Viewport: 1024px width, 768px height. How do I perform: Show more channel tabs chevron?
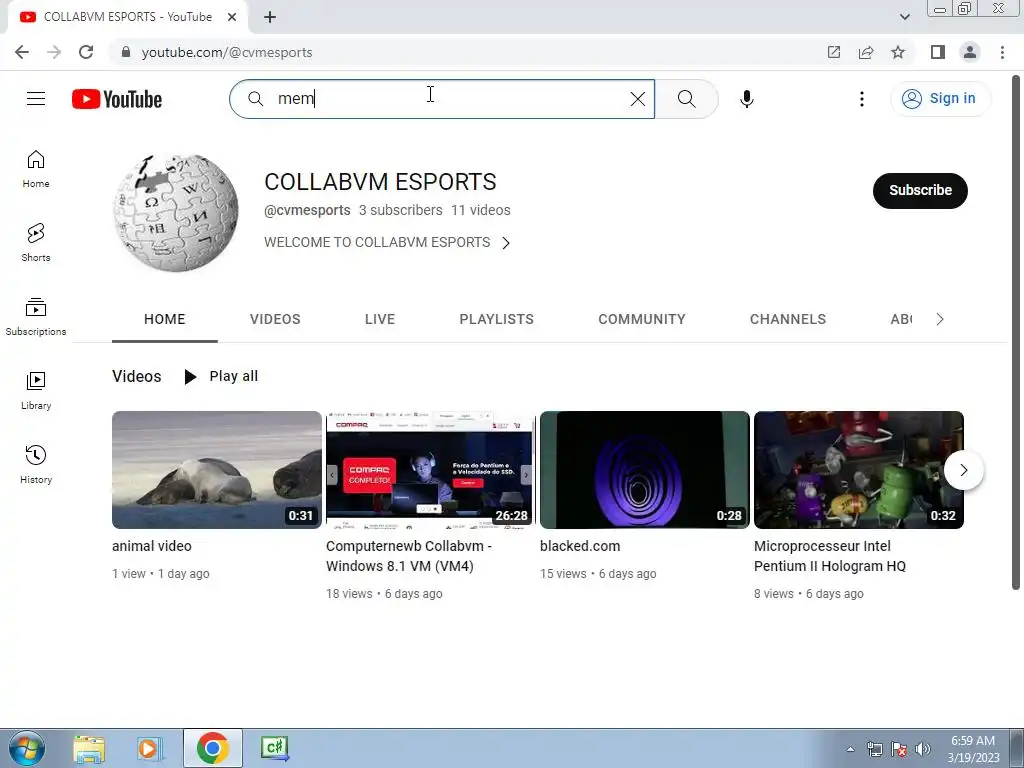(940, 319)
